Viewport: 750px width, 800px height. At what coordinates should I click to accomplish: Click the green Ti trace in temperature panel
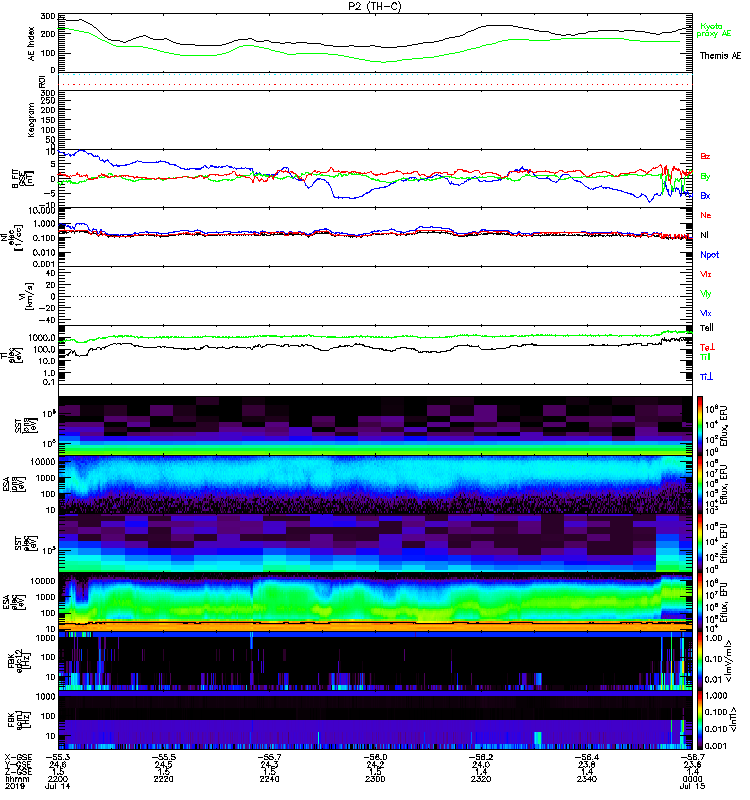(x=375, y=336)
